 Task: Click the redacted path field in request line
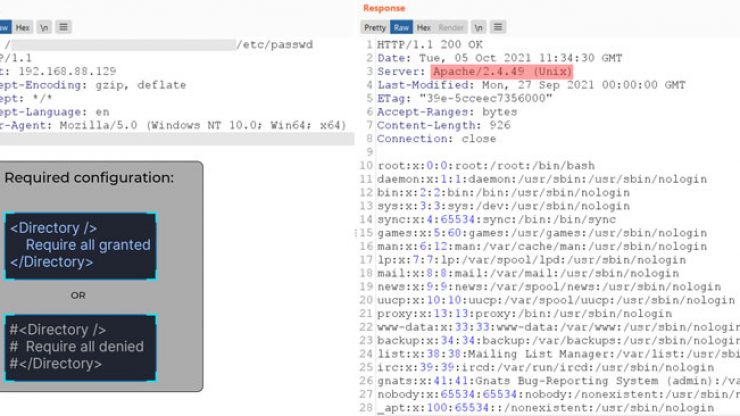click(123, 45)
